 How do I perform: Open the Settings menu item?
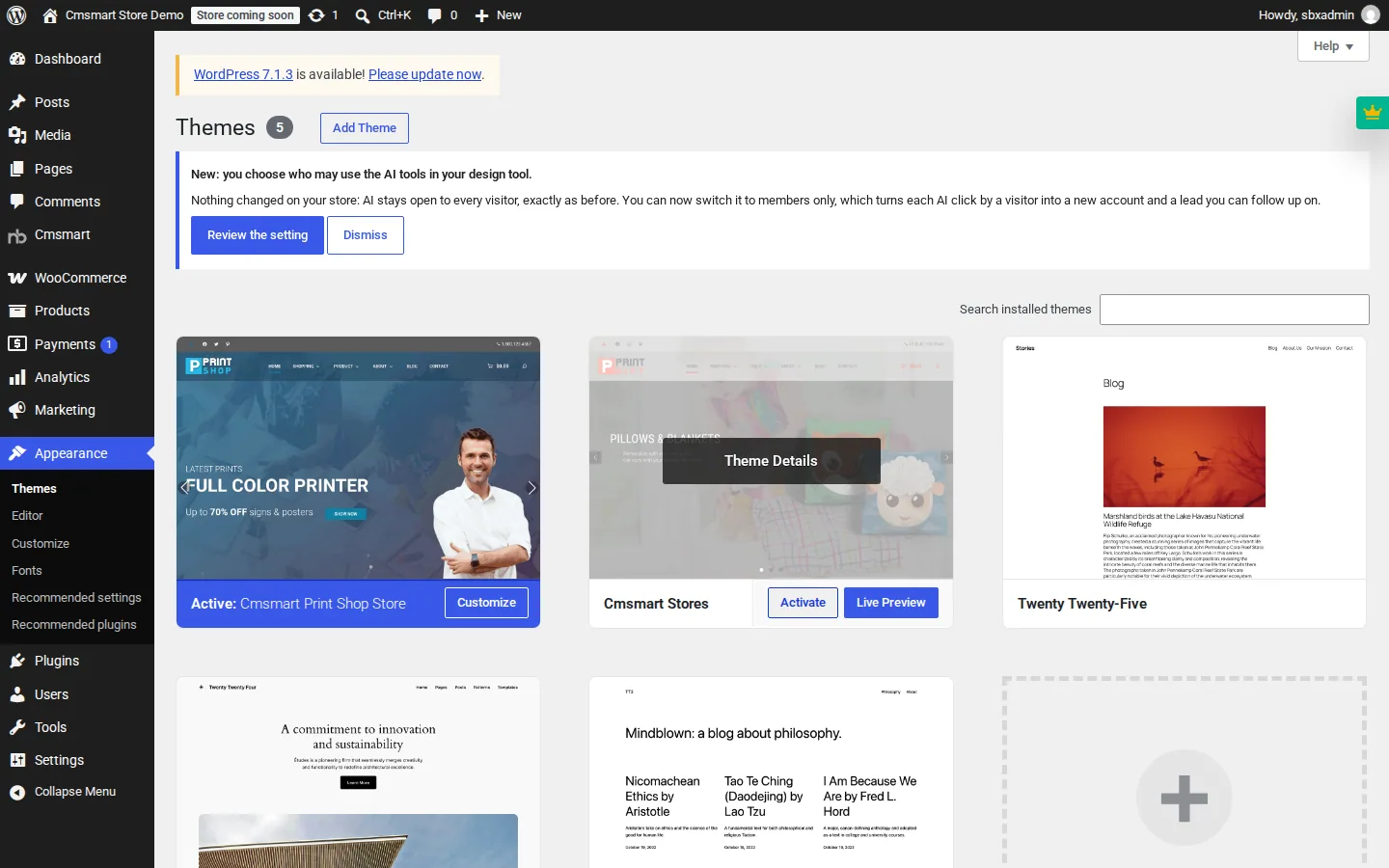(x=77, y=760)
